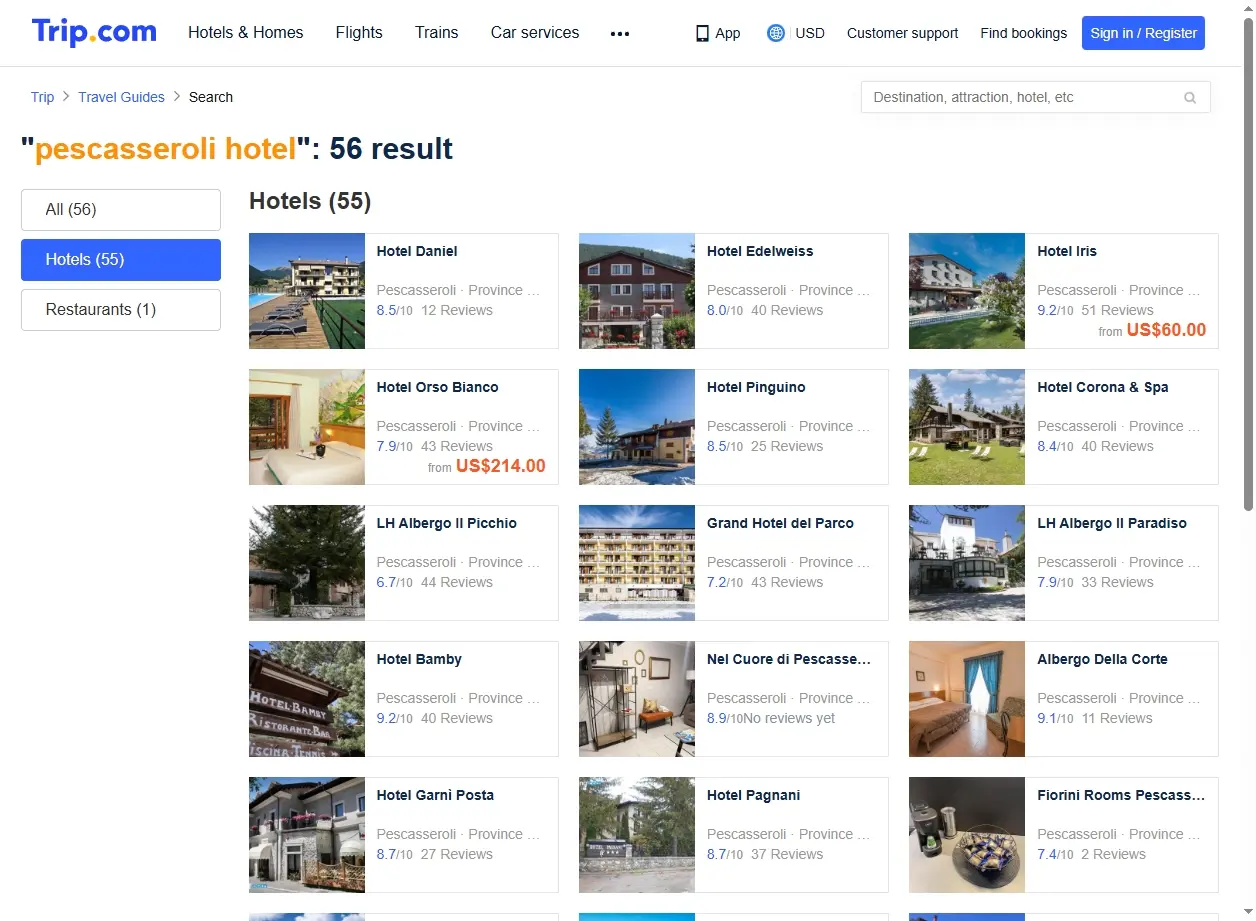This screenshot has width=1256, height=921.
Task: Open Hotel Pagnani photo
Action: (637, 835)
